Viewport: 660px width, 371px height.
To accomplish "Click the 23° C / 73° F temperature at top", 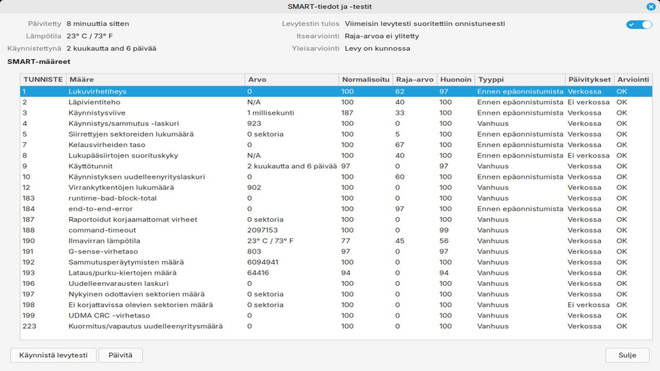I will click(x=90, y=36).
